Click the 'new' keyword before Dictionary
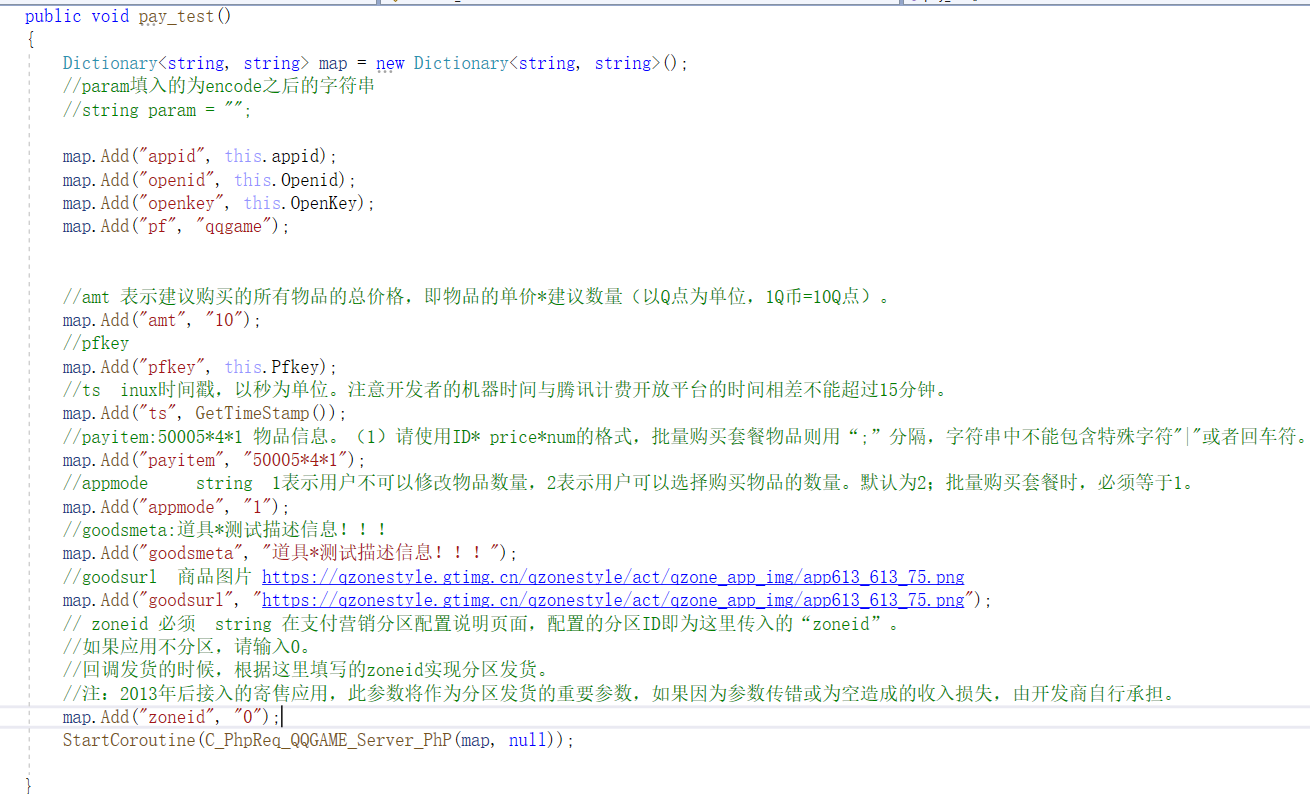This screenshot has width=1310, height=794. point(390,63)
